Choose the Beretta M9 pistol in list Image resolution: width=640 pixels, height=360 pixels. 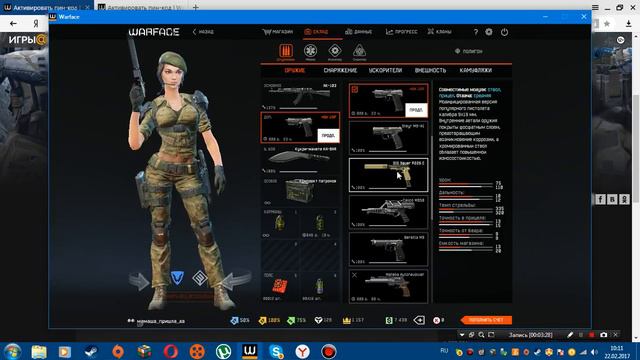pyautogui.click(x=389, y=249)
